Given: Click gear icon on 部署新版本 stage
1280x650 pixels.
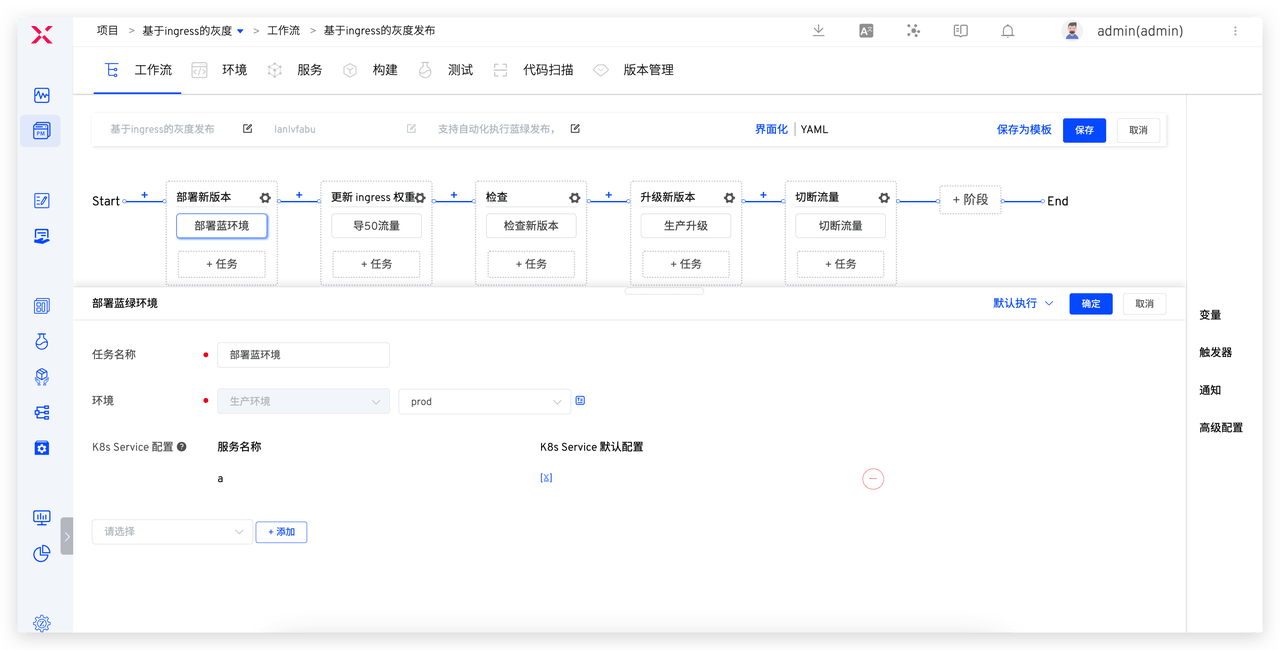Looking at the screenshot, I should click(265, 198).
